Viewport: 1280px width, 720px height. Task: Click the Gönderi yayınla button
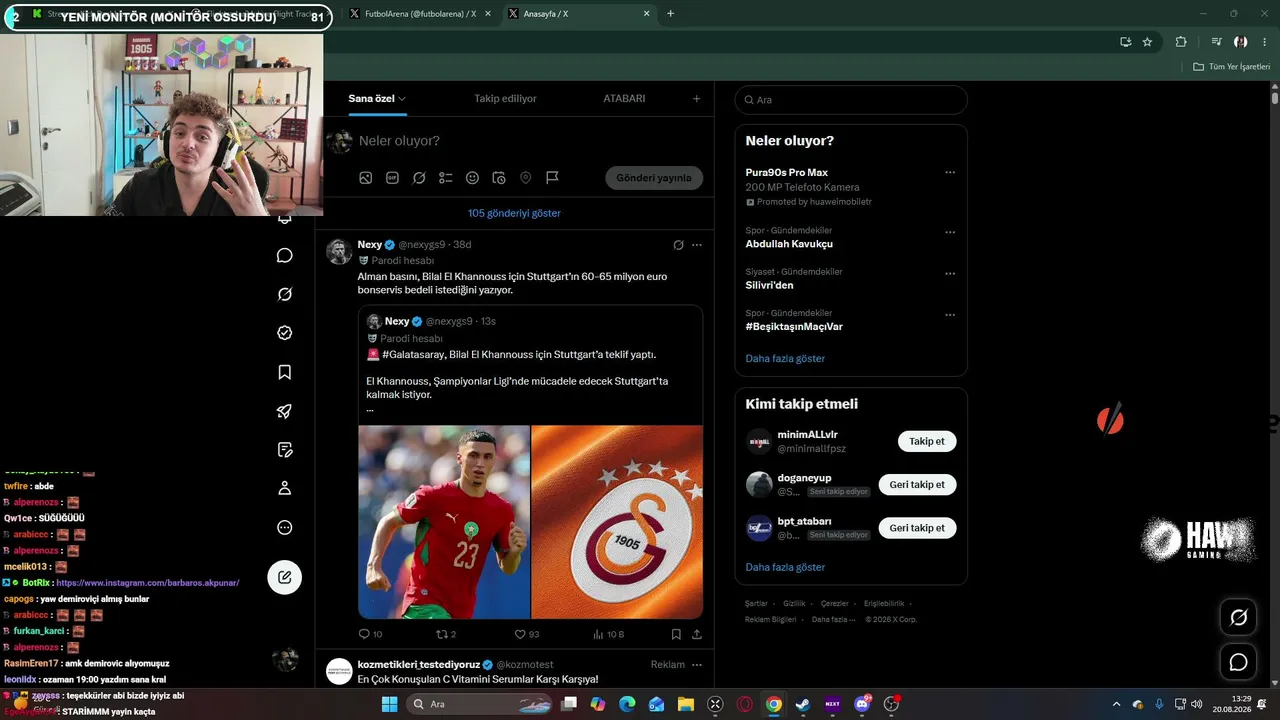tap(654, 178)
